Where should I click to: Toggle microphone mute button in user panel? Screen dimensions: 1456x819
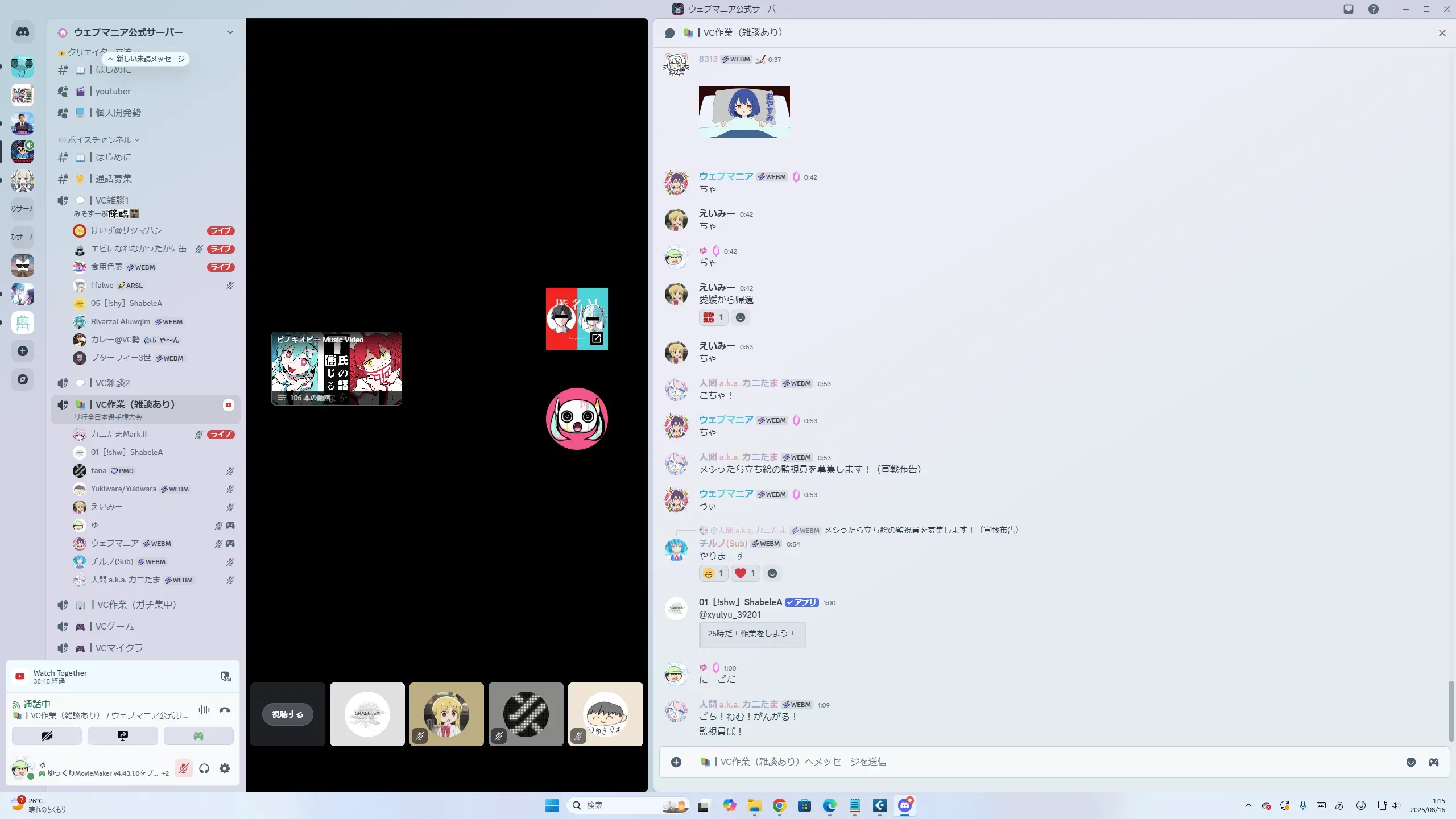(183, 768)
